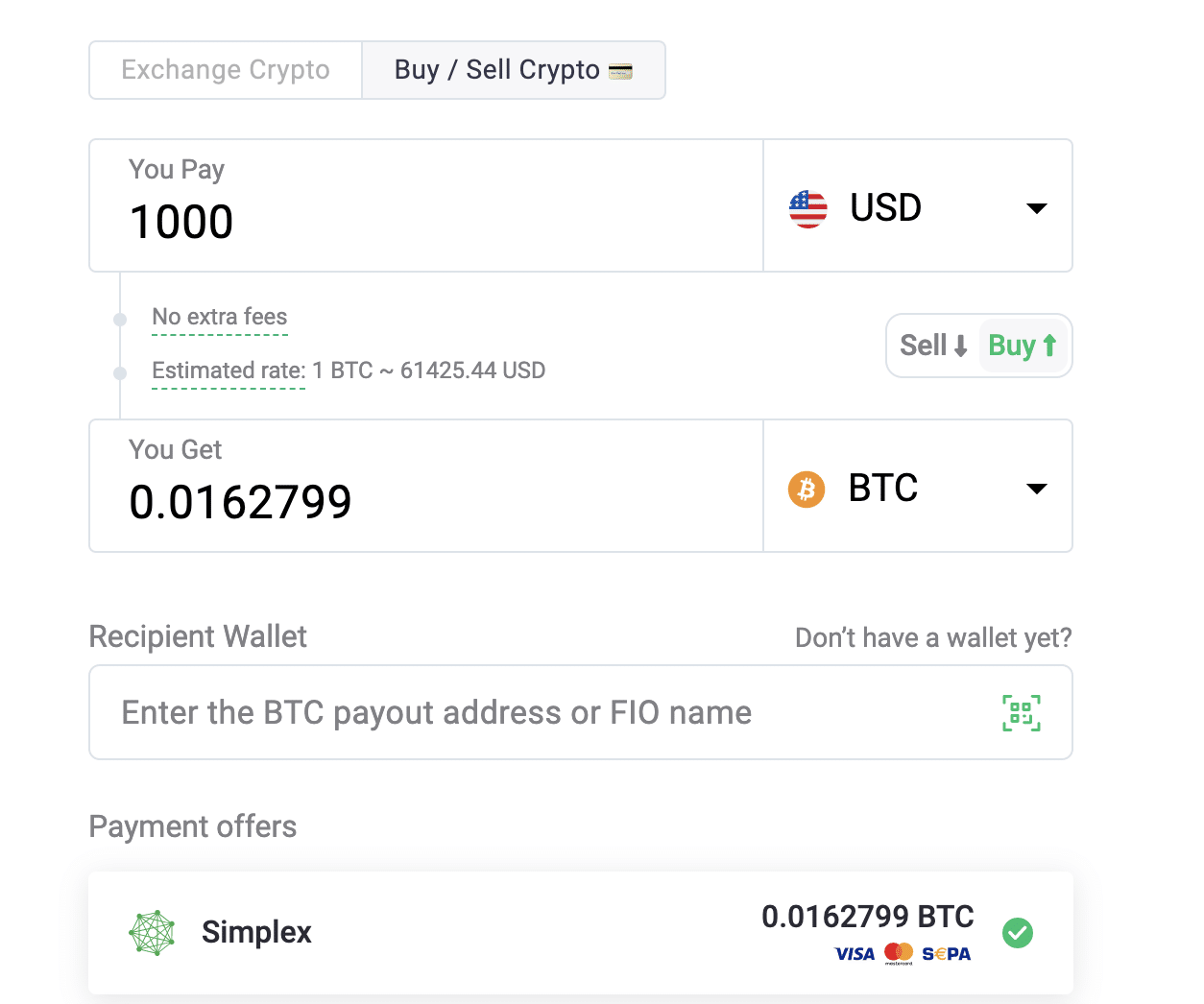This screenshot has width=1204, height=1004.
Task: Click the orange Bitcoin logo icon
Action: coord(807,490)
